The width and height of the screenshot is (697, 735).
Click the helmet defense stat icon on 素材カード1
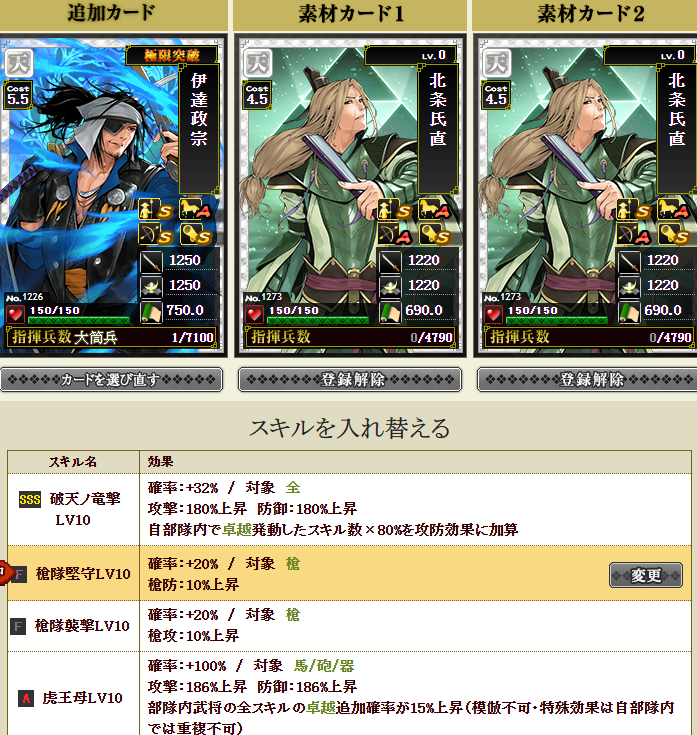click(390, 286)
